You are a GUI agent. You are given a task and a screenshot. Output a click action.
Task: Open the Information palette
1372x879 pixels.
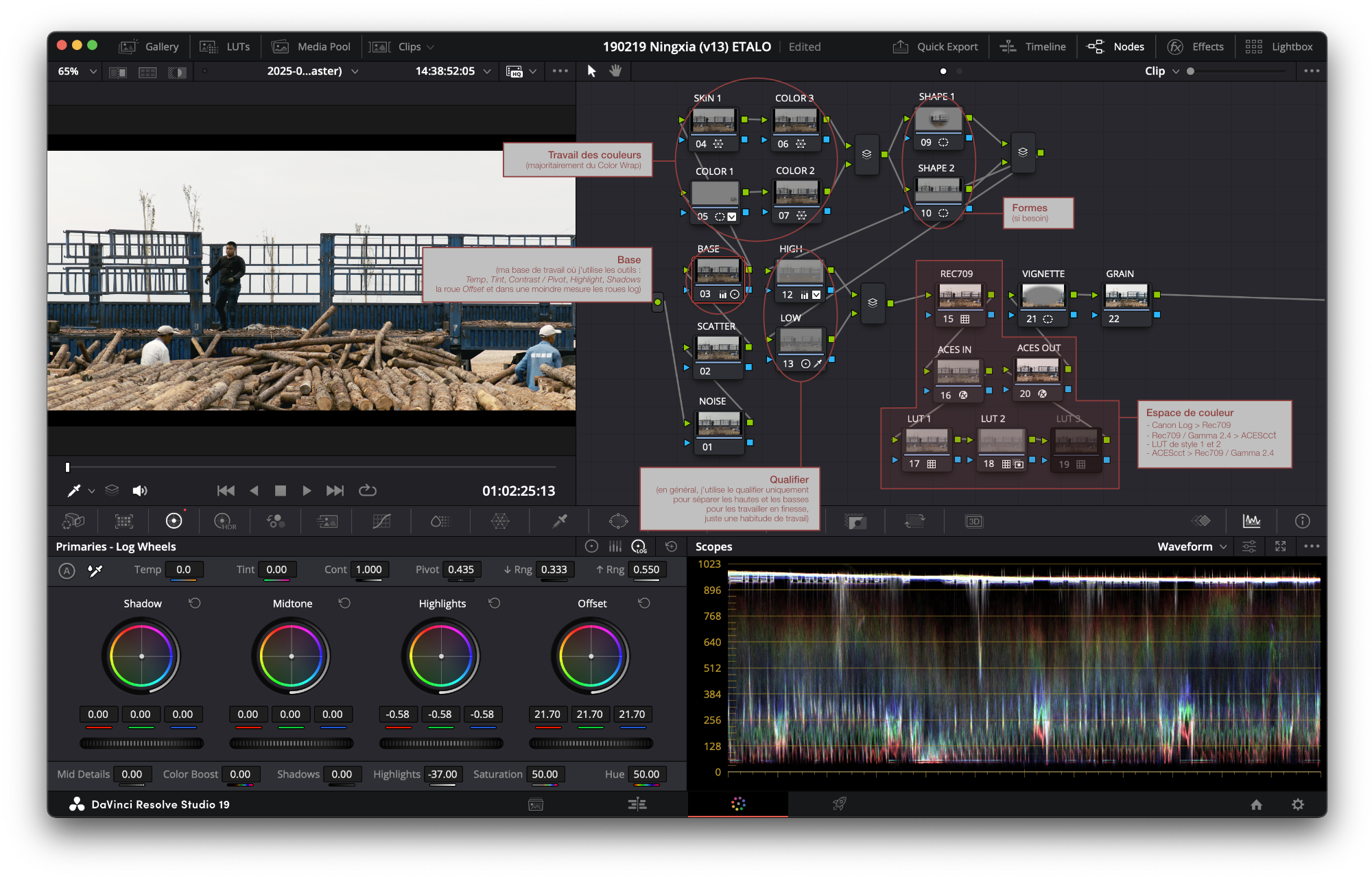[1302, 521]
